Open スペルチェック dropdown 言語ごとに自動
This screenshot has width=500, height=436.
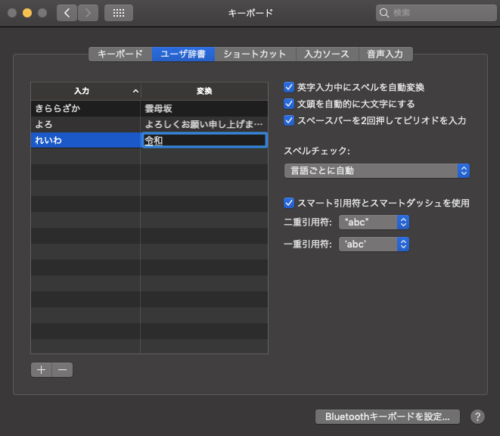click(x=377, y=171)
